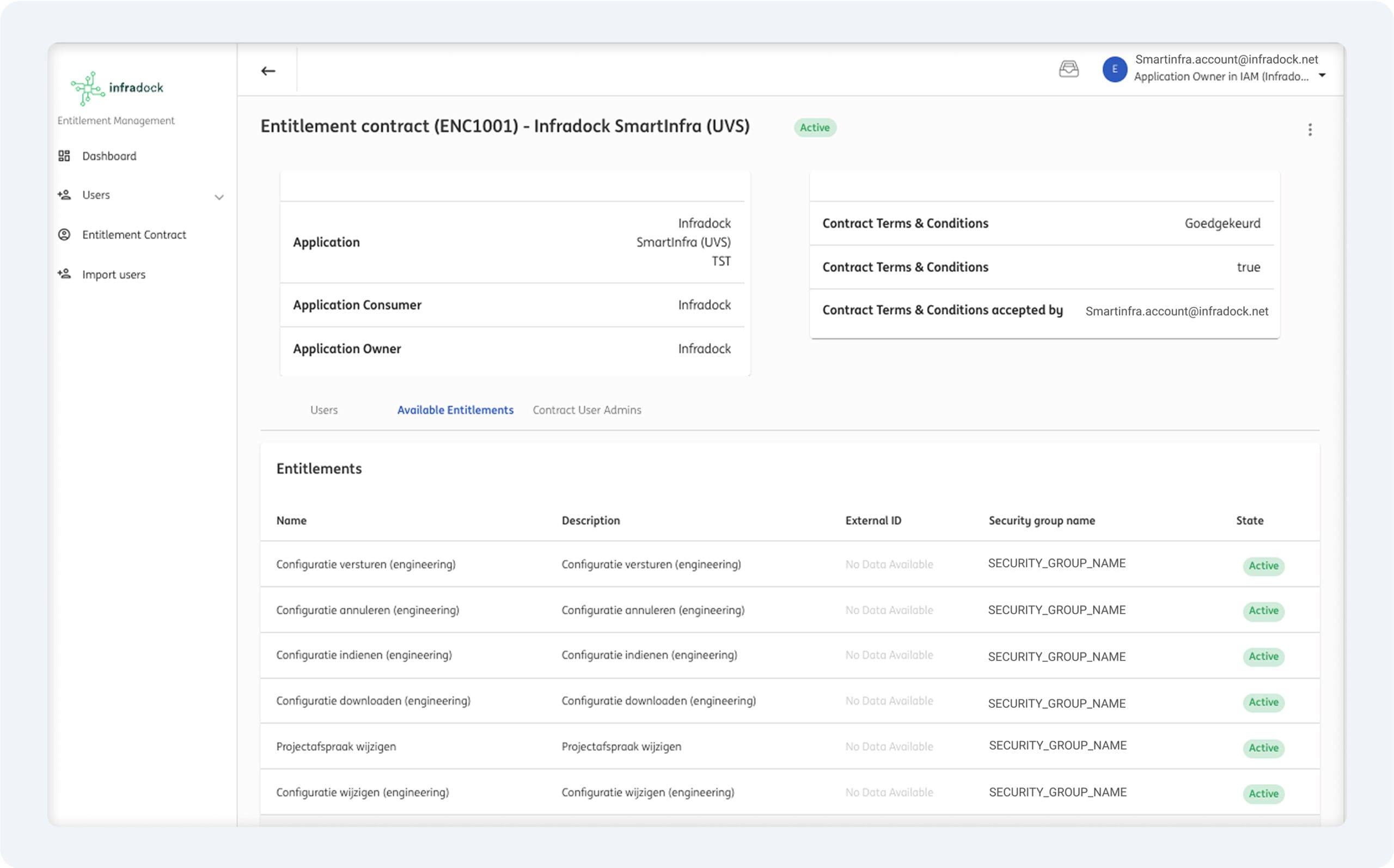Screen dimensions: 1394x868
Task: Expand the Users sidebar chevron
Action: tap(219, 197)
